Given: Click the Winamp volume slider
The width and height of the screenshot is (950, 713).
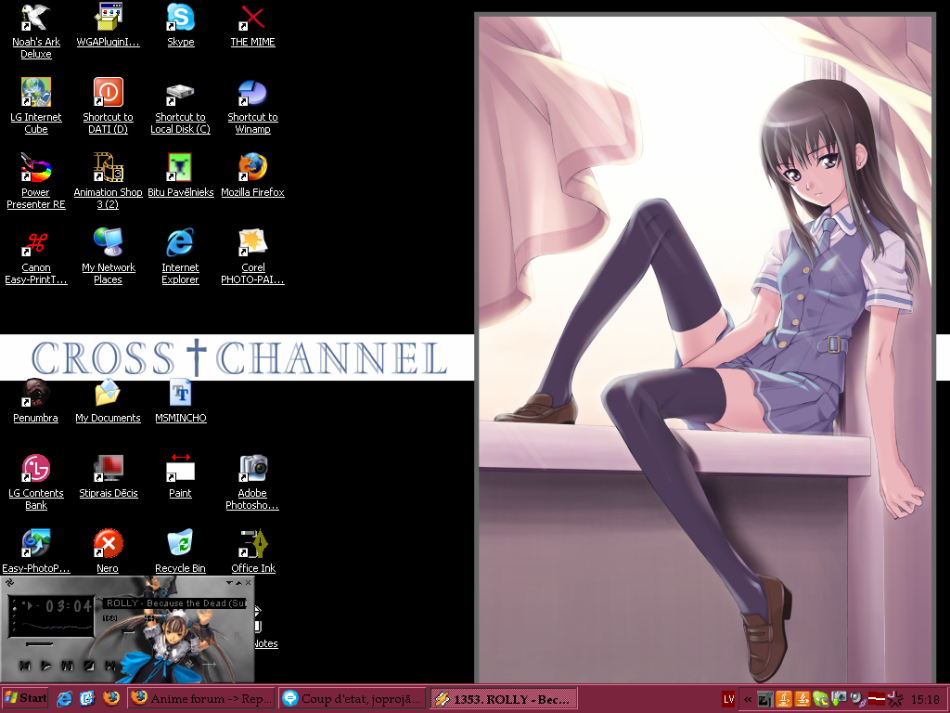Looking at the screenshot, I should pos(127,631).
